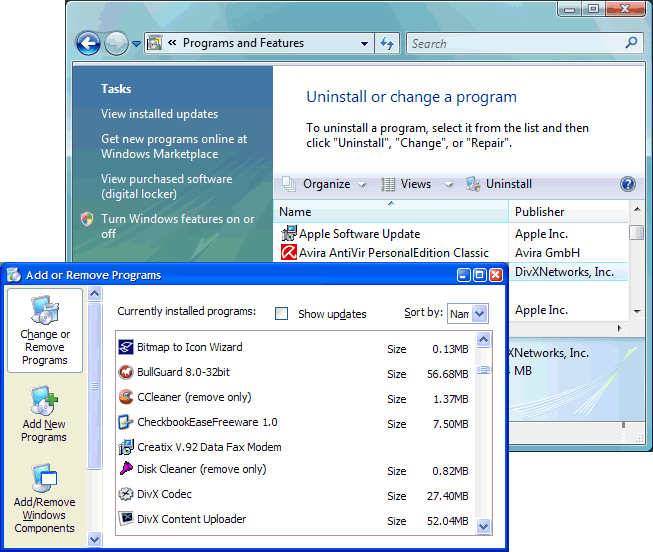Click scroll-down arrow of installed programs list
Viewport: 653px width, 552px height.
(x=484, y=526)
